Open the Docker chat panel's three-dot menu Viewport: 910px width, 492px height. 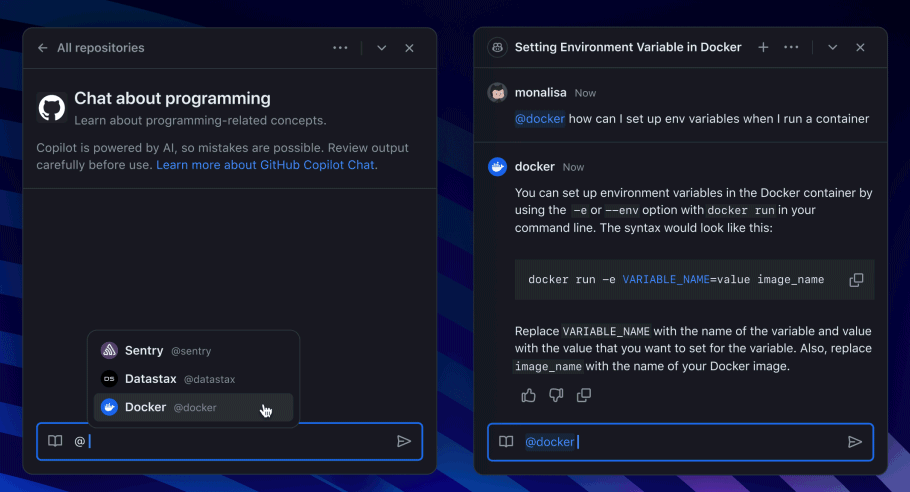791,48
